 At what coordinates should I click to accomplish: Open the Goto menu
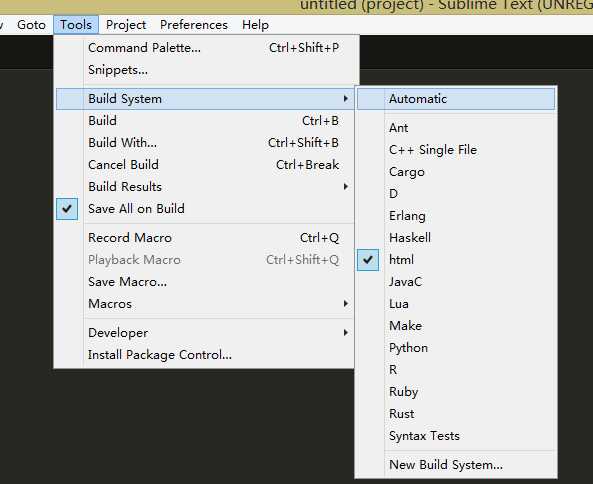pyautogui.click(x=31, y=25)
